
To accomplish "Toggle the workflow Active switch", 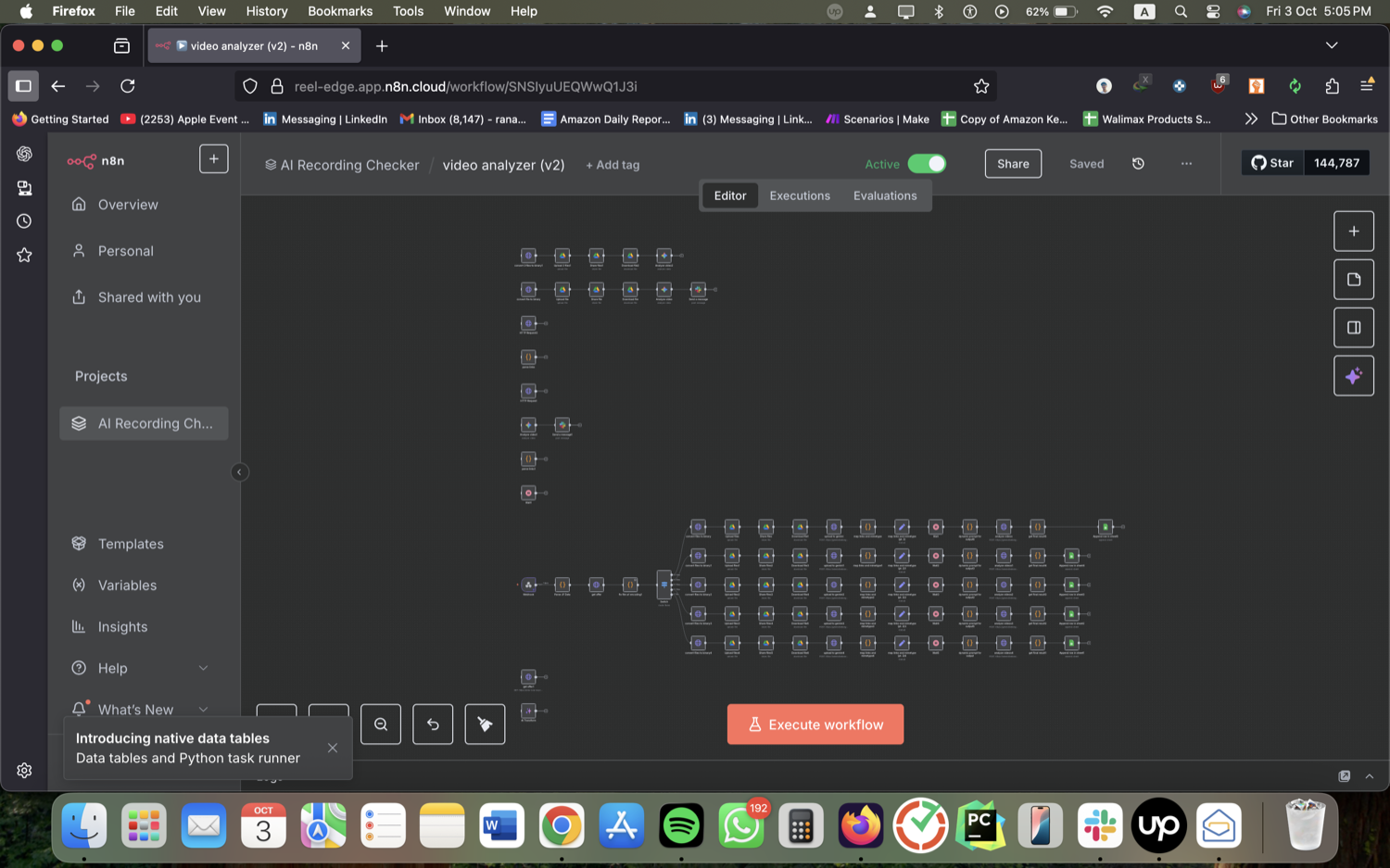I will click(927, 164).
